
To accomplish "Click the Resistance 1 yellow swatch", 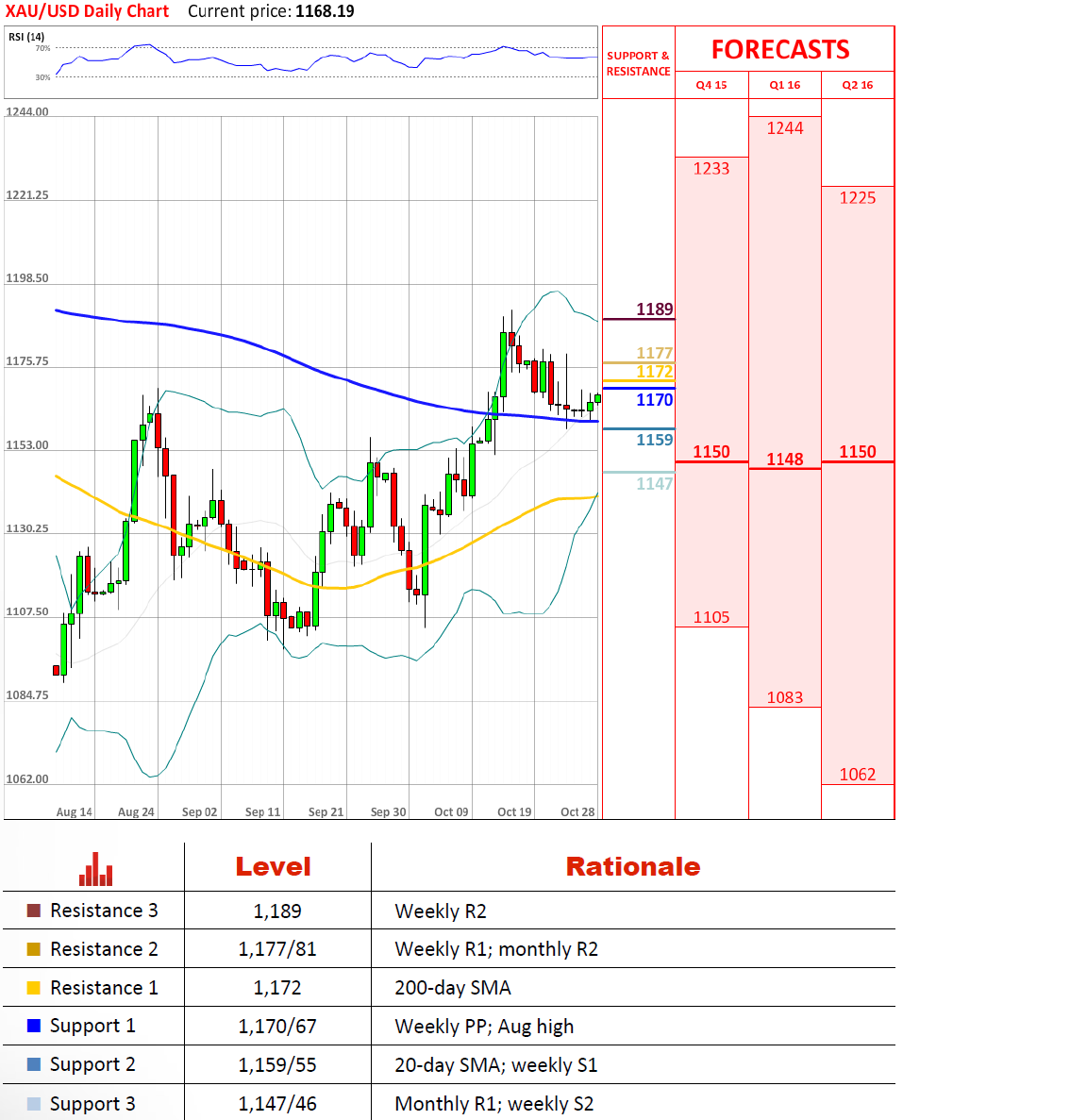I will 34,988.
